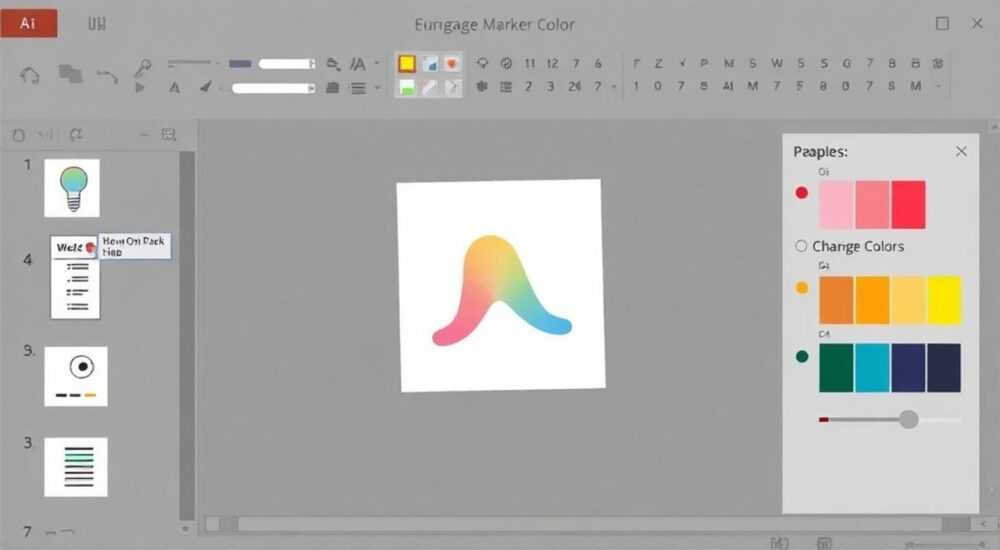Viewport: 1000px width, 550px height.
Task: Select the red palette radio dot
Action: click(802, 193)
